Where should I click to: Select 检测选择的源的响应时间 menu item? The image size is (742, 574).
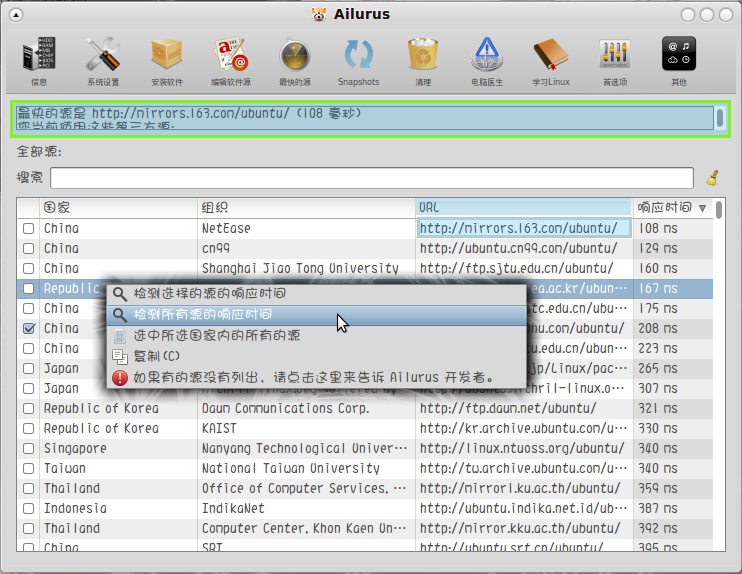click(x=316, y=294)
